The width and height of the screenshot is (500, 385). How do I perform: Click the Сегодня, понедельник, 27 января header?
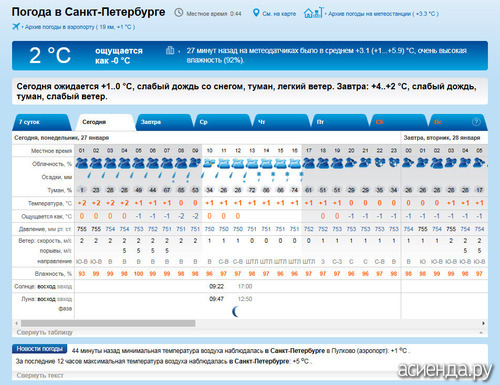62,138
